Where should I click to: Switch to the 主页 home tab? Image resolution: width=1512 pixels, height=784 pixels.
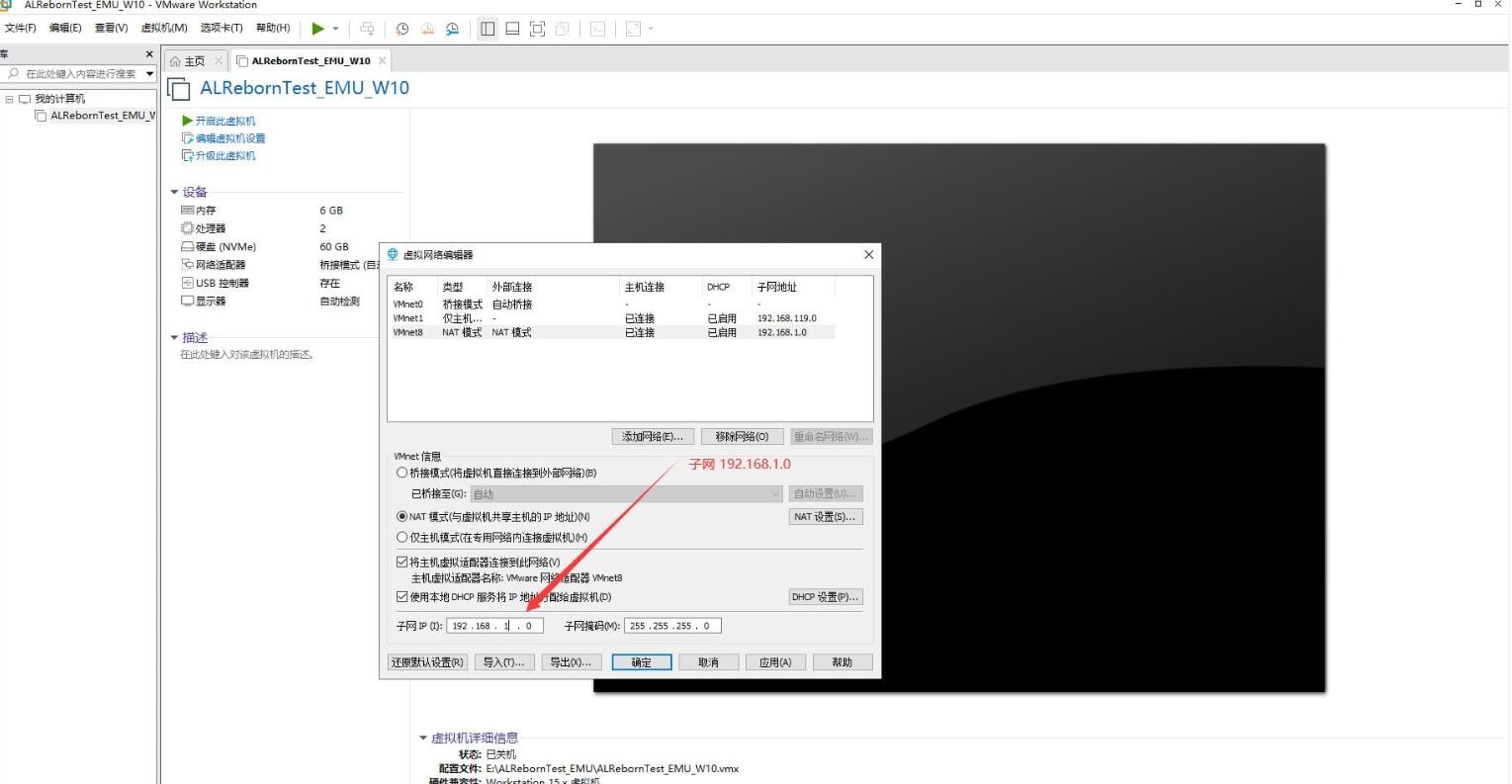188,61
